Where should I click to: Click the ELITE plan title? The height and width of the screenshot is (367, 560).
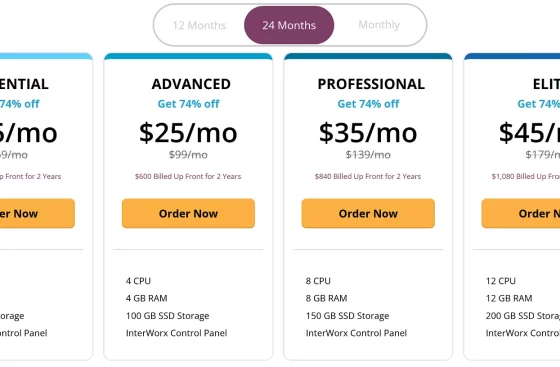(x=546, y=84)
